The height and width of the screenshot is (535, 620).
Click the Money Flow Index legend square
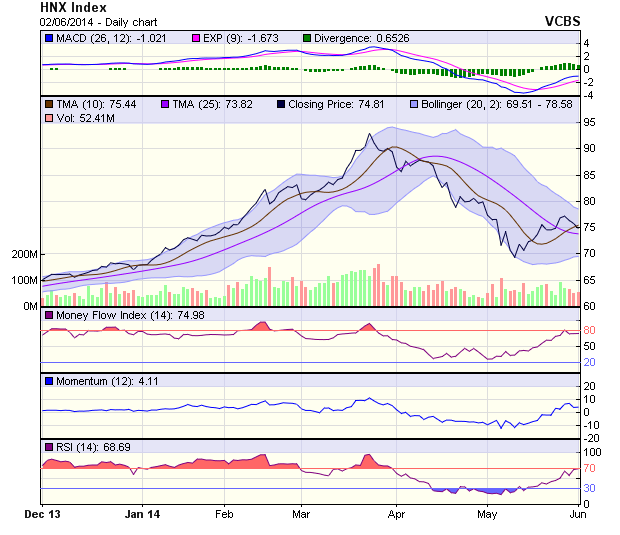[x=48, y=315]
